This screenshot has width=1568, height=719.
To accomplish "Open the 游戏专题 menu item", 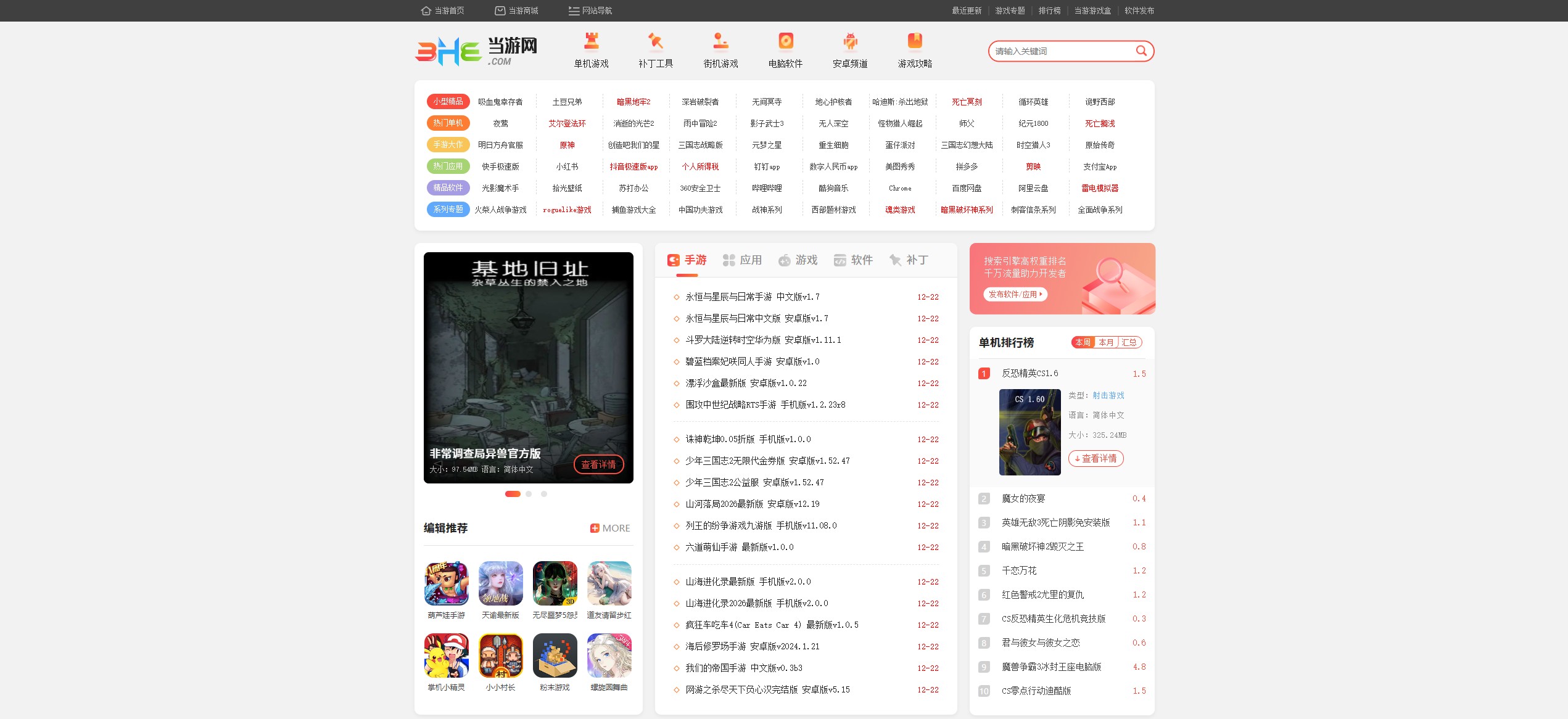I will 1010,10.
